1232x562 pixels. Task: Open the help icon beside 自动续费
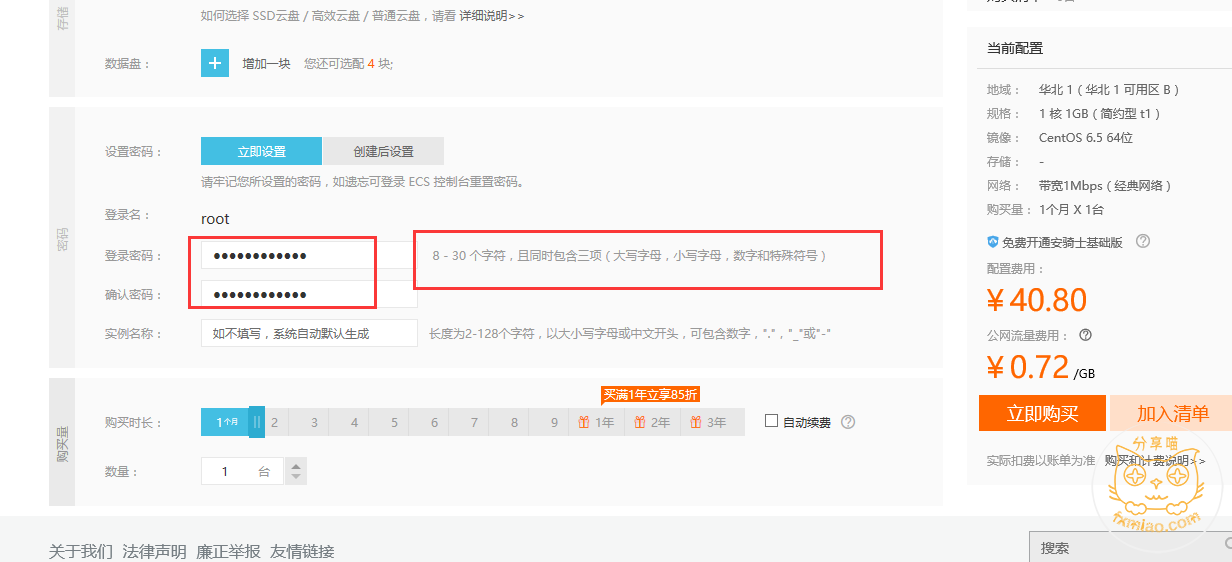[848, 422]
